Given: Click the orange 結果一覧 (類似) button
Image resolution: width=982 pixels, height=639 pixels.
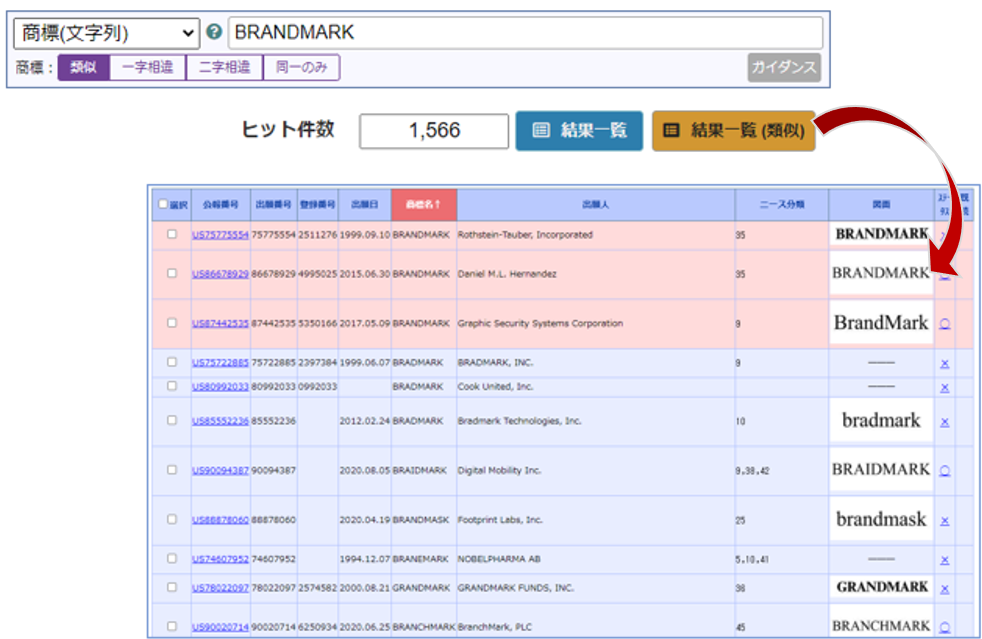Looking at the screenshot, I should pyautogui.click(x=733, y=130).
